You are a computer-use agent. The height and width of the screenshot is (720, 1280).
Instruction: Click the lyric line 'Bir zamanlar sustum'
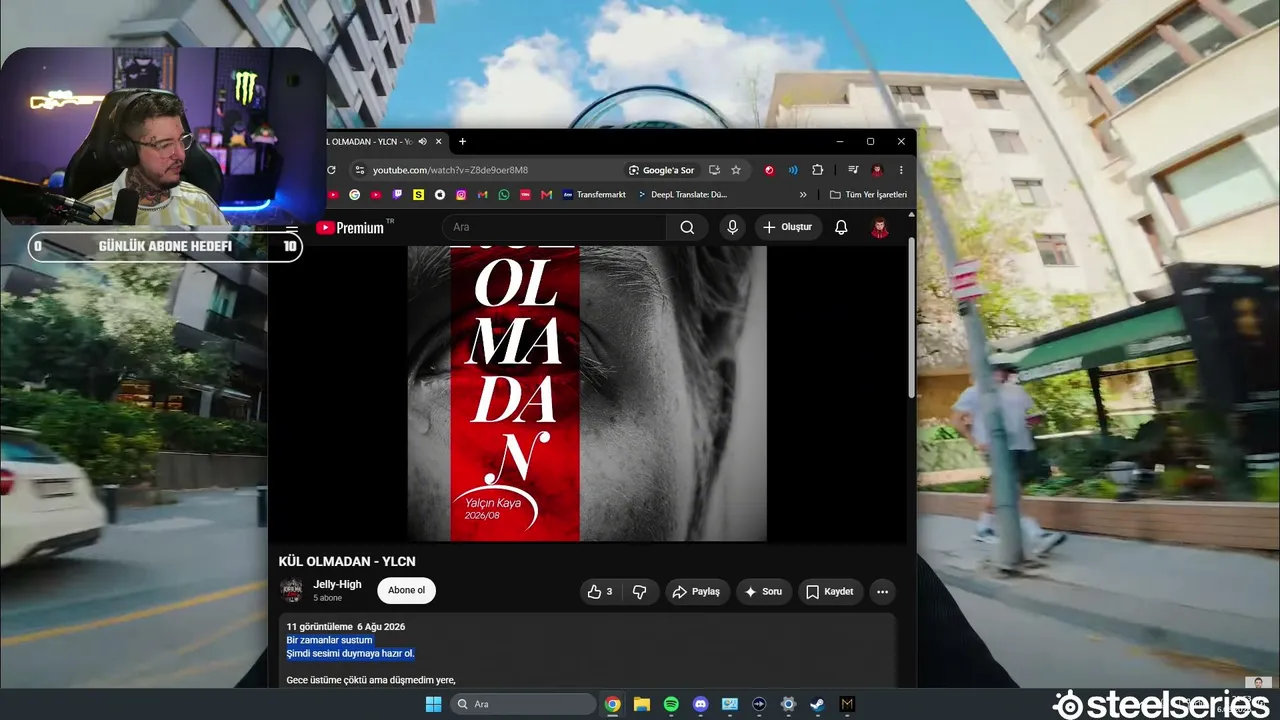coord(329,640)
